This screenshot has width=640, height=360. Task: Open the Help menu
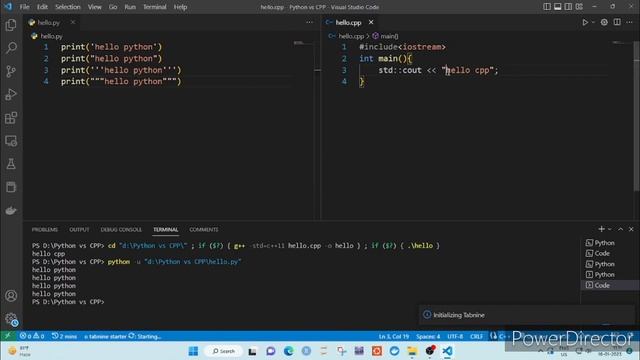[x=180, y=7]
